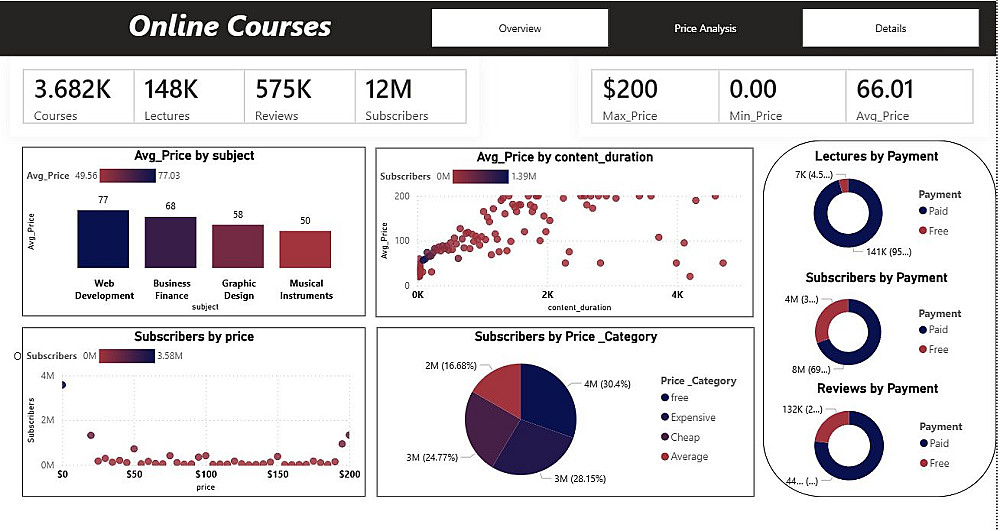The image size is (1000, 531).
Task: Click Paid legend marker in Lectures by Payment
Action: point(922,211)
